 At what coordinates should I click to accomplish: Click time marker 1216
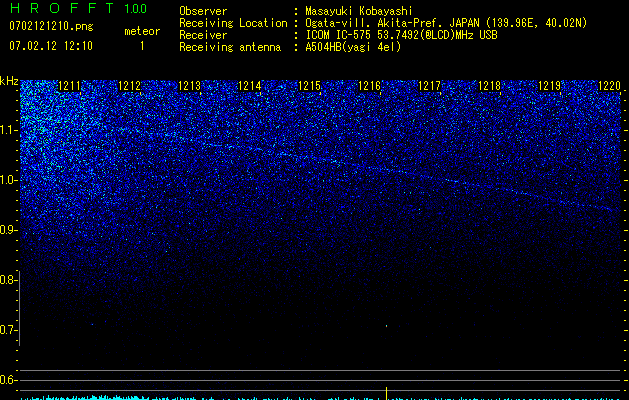click(x=369, y=86)
